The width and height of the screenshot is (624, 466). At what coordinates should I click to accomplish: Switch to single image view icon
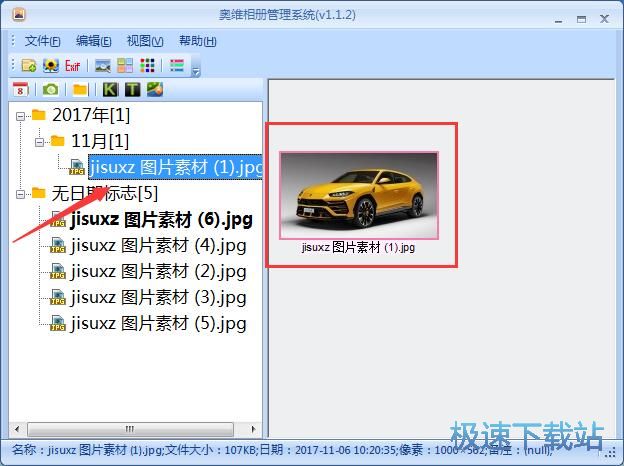[102, 66]
